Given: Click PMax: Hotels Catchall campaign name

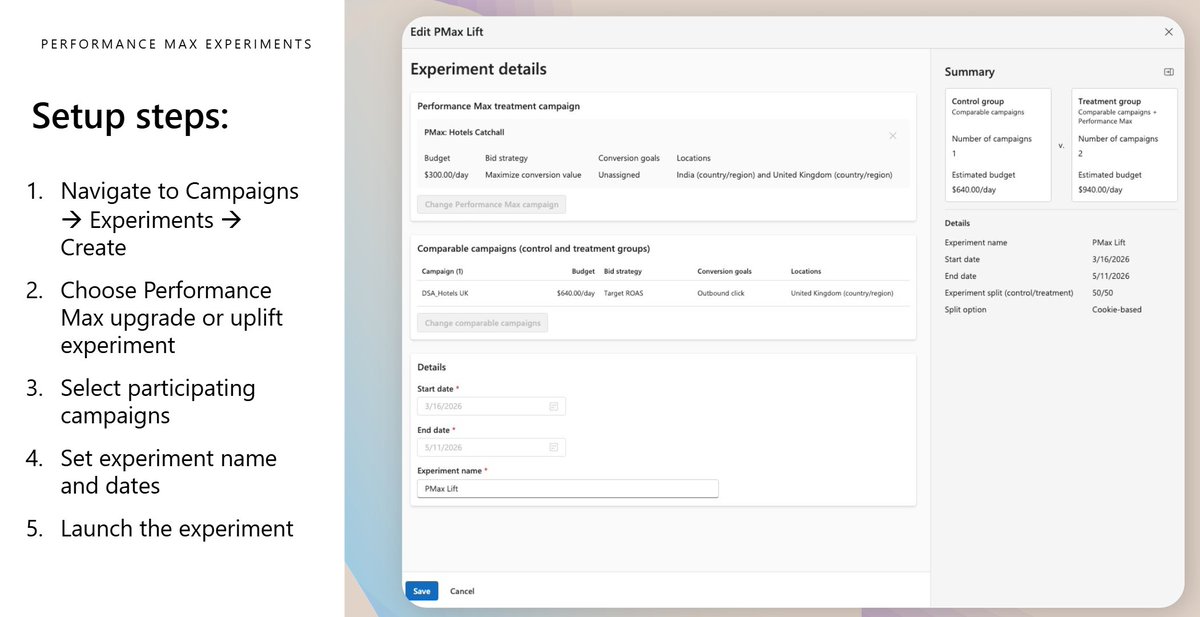Looking at the screenshot, I should 465,132.
